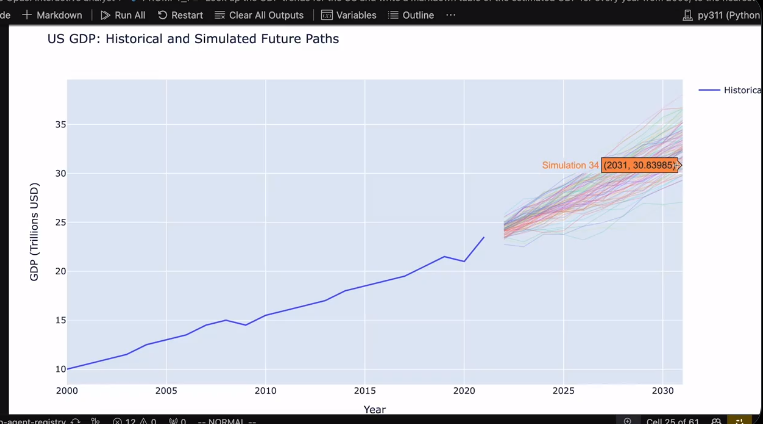Screen dimensions: 763x424
Task: Click the 2020 x-axis tick label
Action: tap(464, 390)
